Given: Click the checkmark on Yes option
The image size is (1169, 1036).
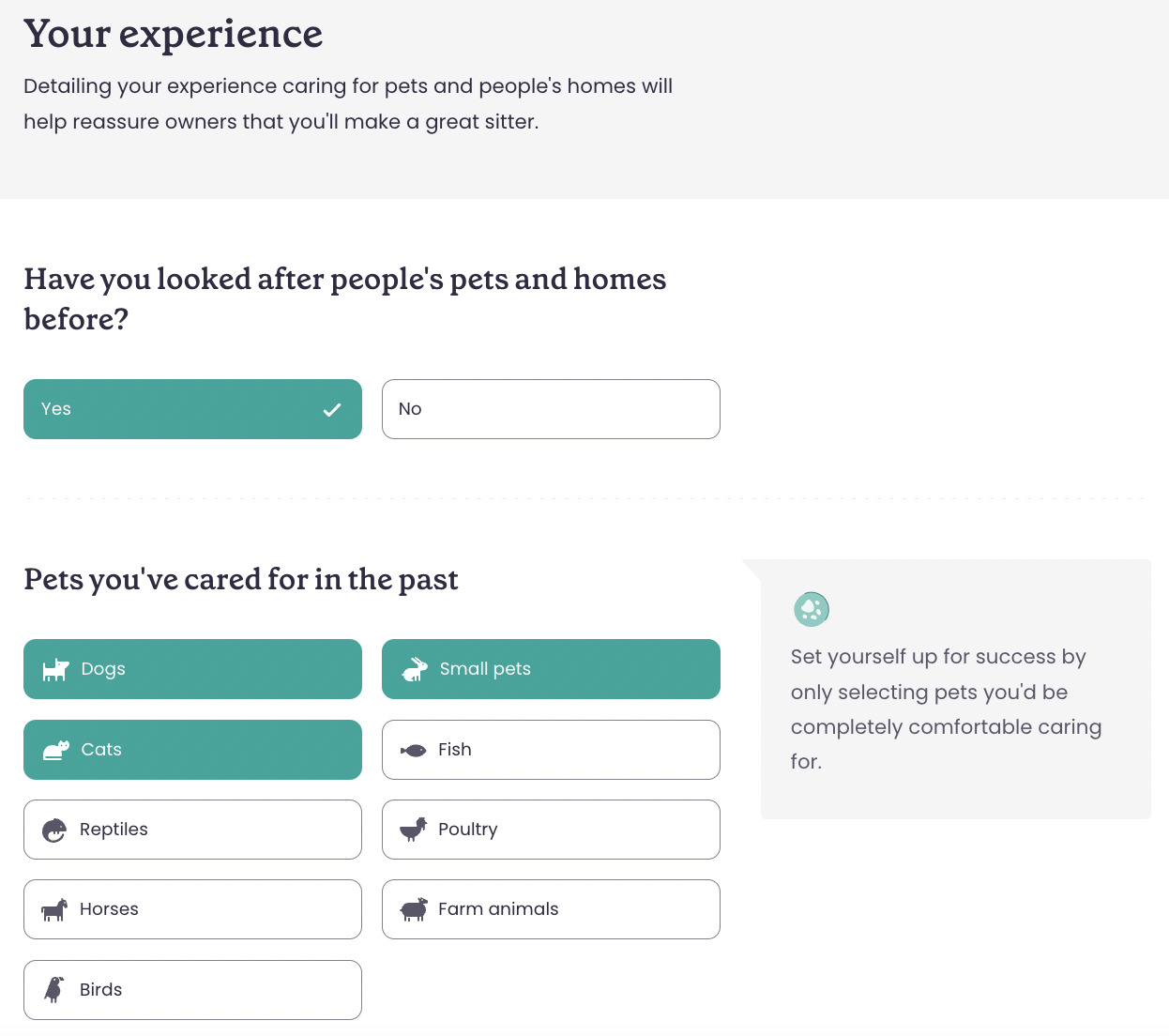Looking at the screenshot, I should tap(332, 410).
